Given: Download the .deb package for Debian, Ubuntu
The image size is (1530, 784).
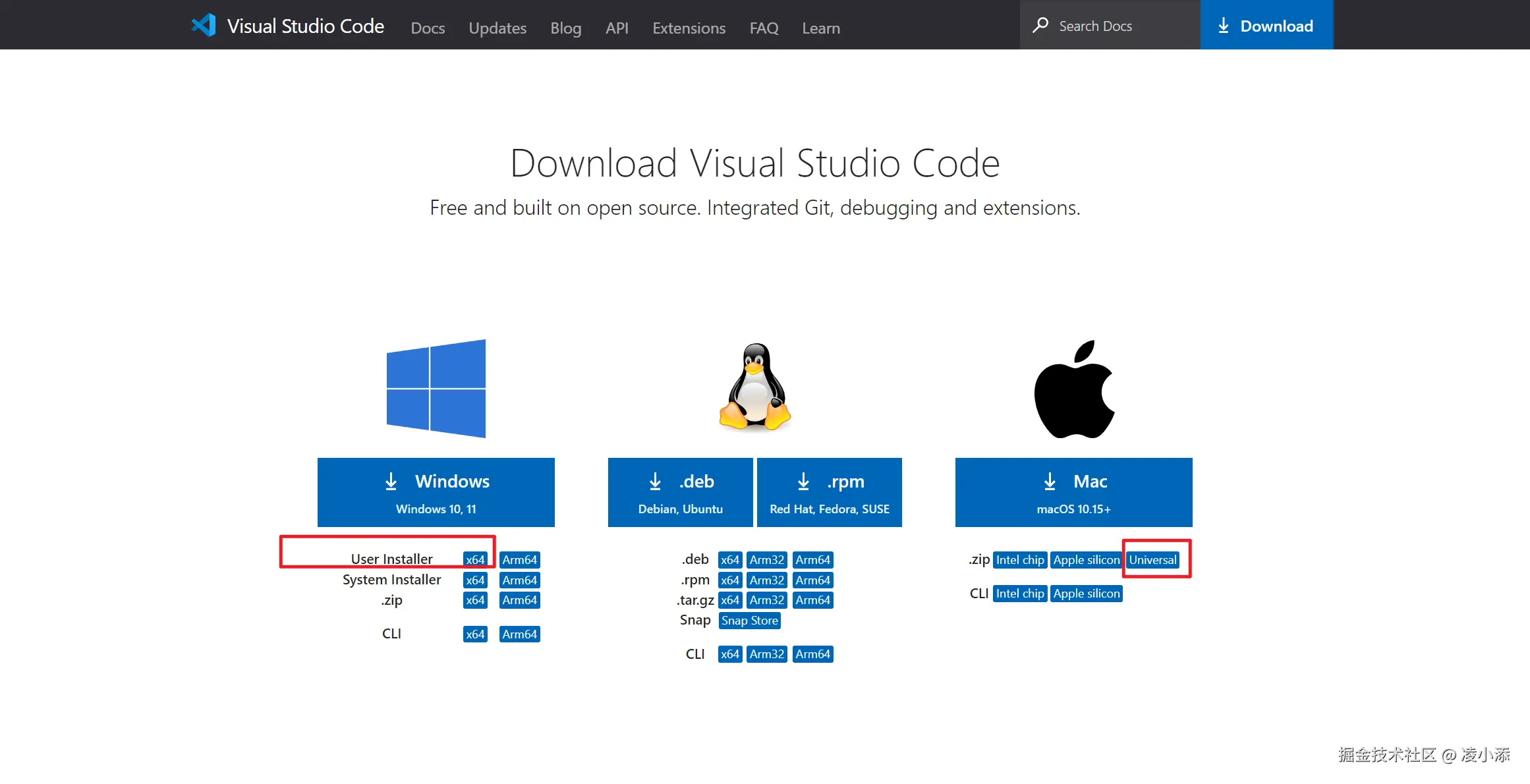Looking at the screenshot, I should [680, 493].
